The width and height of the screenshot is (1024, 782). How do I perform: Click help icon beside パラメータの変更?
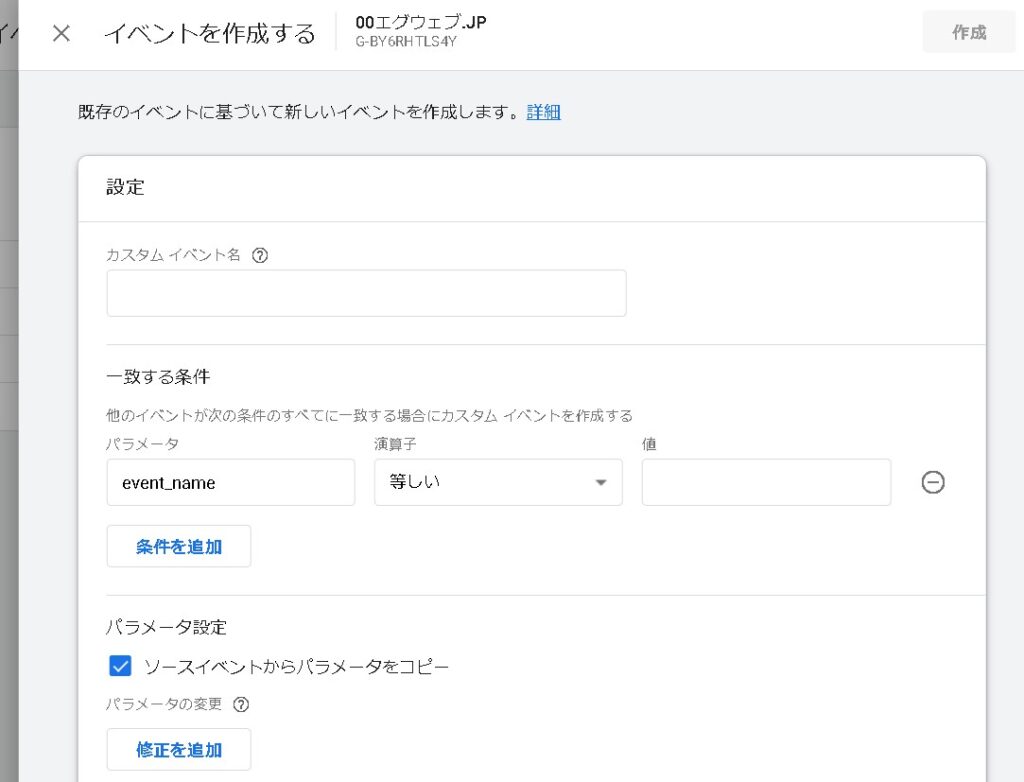pos(240,704)
